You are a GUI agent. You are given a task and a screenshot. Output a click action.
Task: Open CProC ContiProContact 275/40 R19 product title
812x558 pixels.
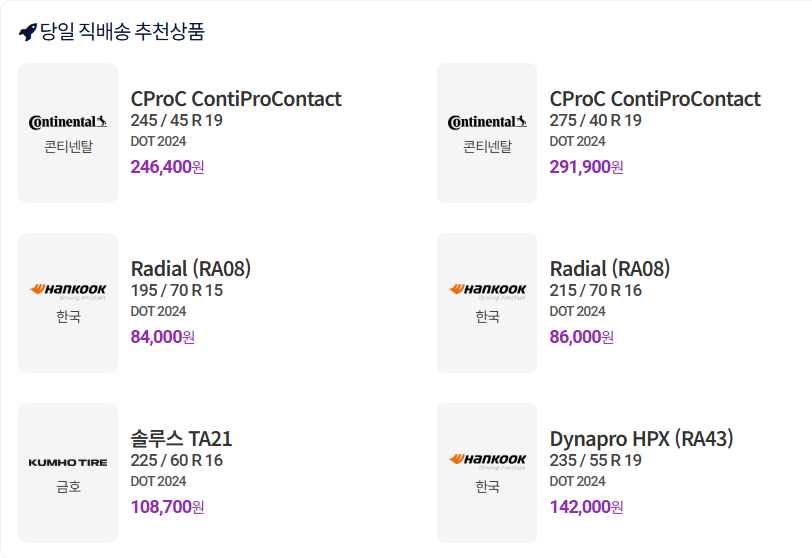(x=655, y=99)
